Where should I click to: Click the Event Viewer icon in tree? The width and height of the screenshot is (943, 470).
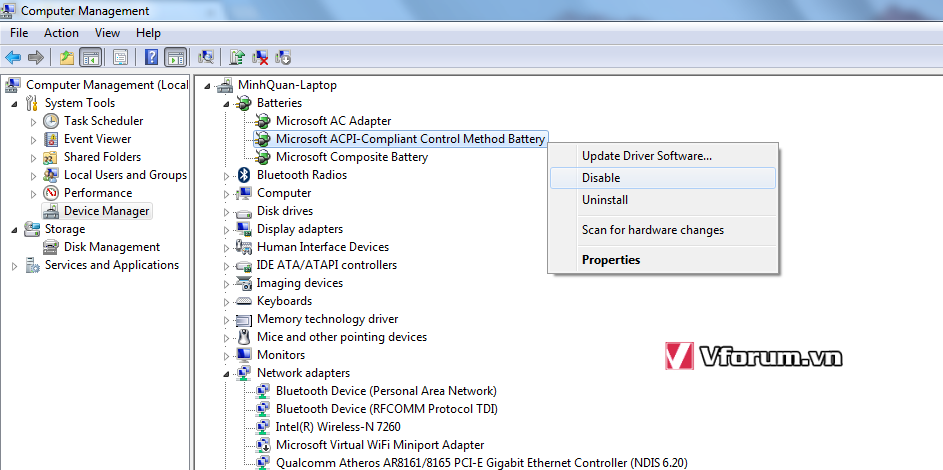51,139
